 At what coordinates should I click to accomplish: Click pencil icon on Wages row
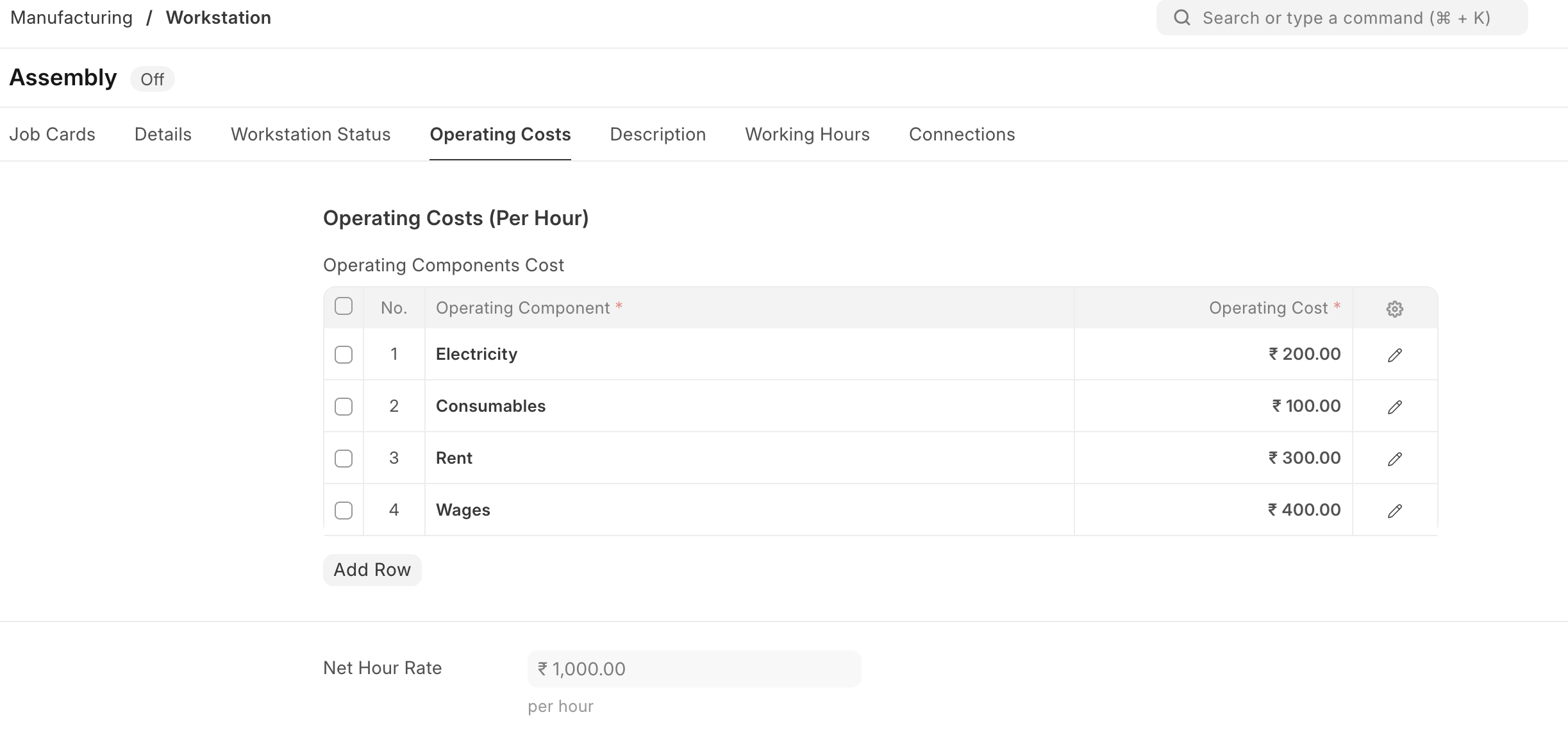1394,511
